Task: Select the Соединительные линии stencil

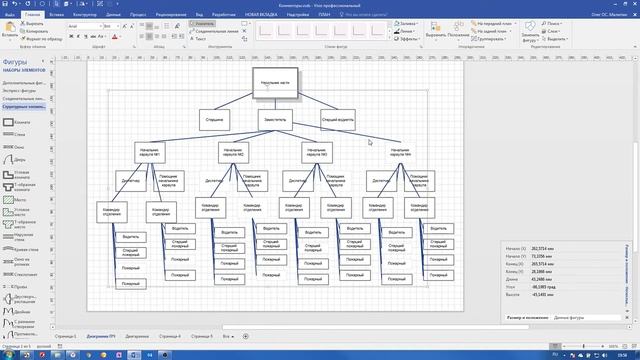Action: tap(24, 99)
